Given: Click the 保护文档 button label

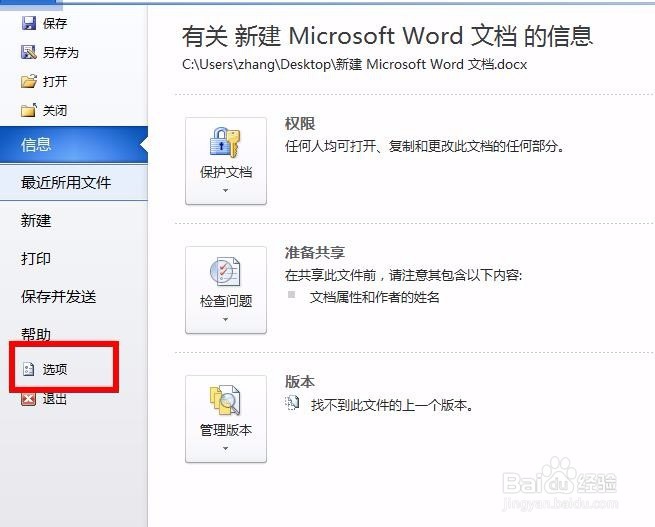Looking at the screenshot, I should pos(226,172).
